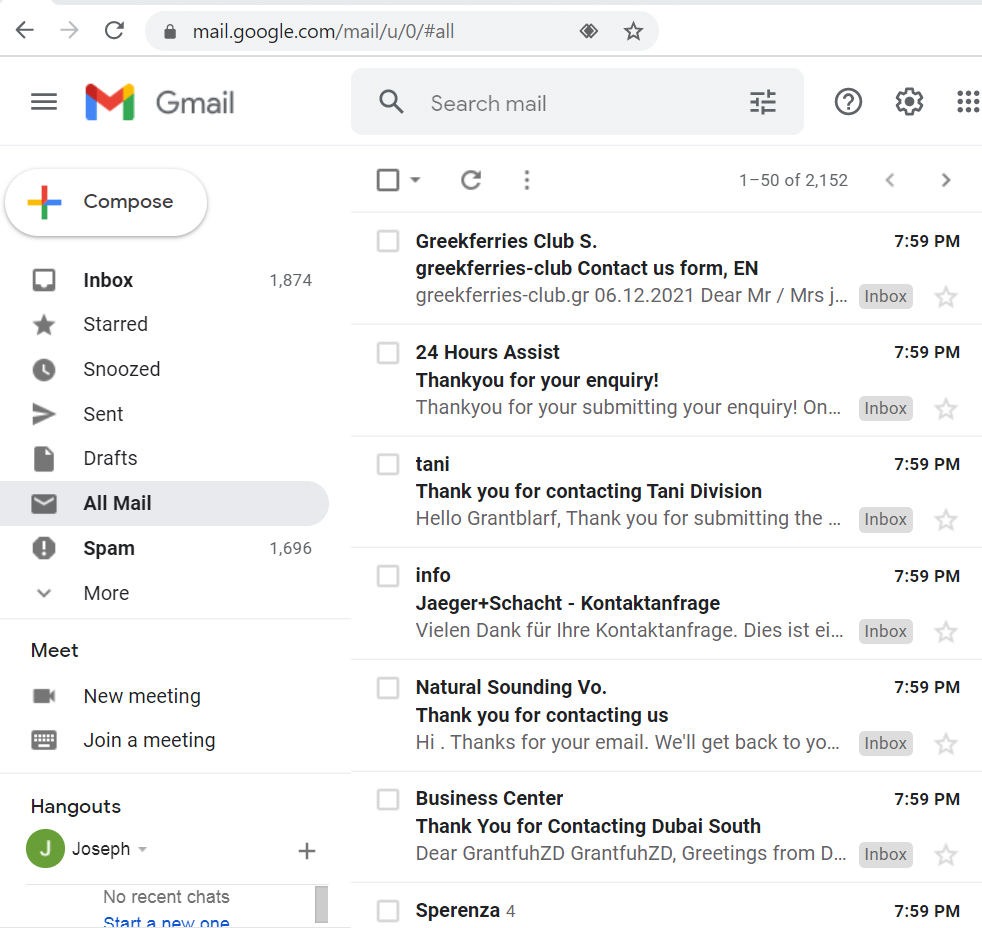This screenshot has width=982, height=928.
Task: Go to the Drafts folder
Action: click(x=110, y=458)
